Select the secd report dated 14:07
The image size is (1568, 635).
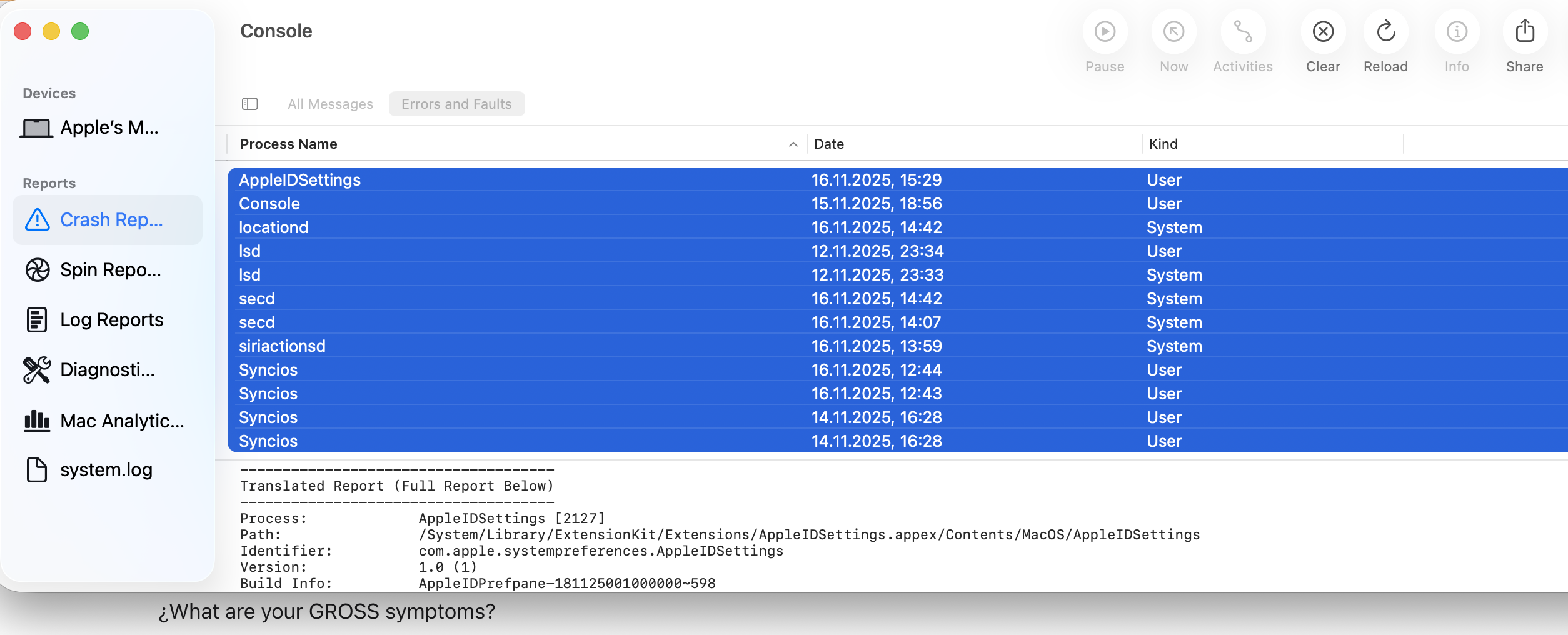898,322
